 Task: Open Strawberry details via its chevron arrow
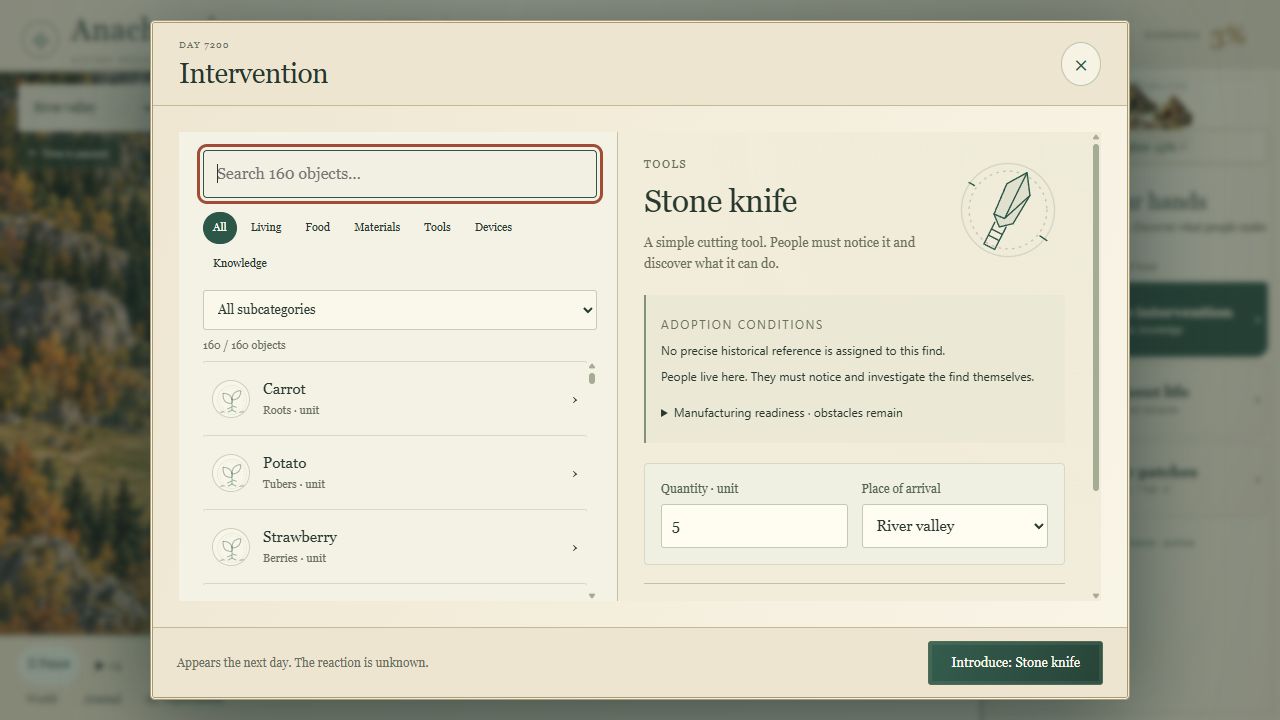574,548
